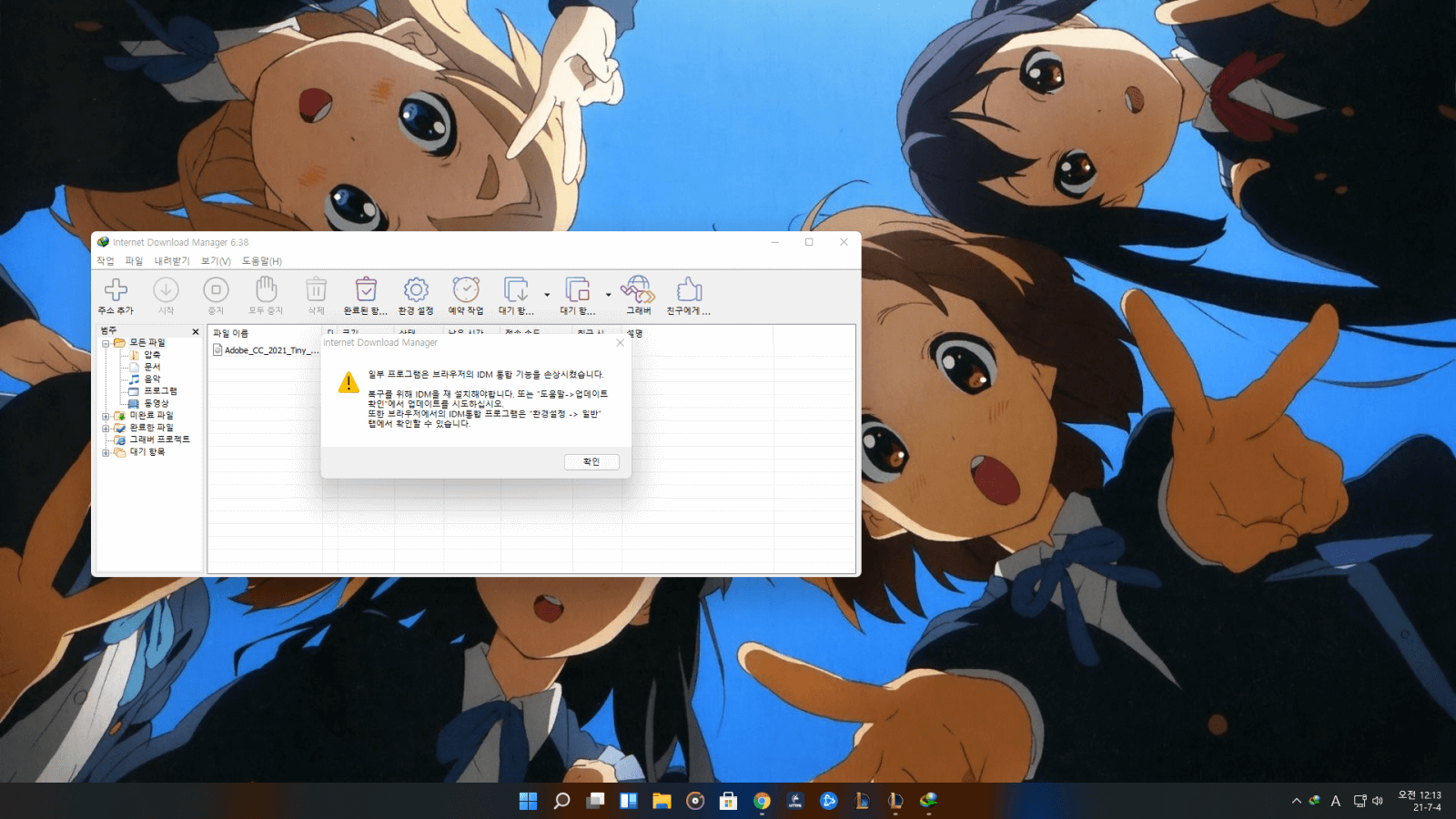This screenshot has height=819, width=1456.
Task: Select the 모든 파일 folder
Action: (x=147, y=343)
